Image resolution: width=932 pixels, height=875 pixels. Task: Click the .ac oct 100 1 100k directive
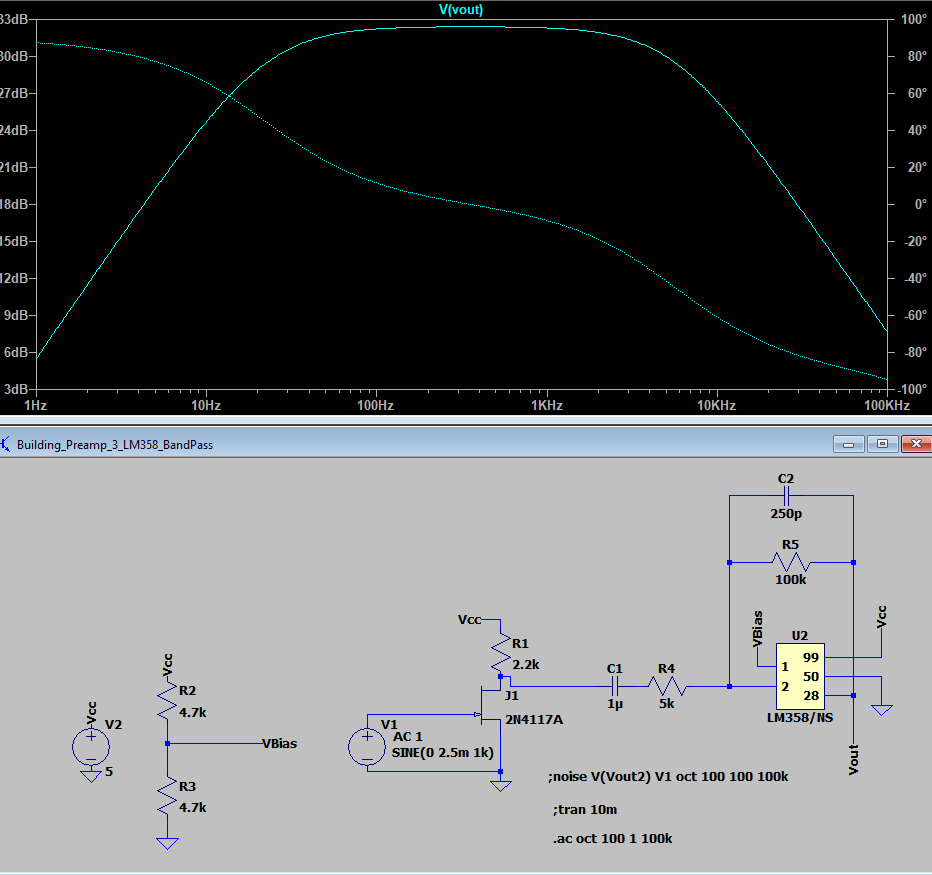point(612,838)
